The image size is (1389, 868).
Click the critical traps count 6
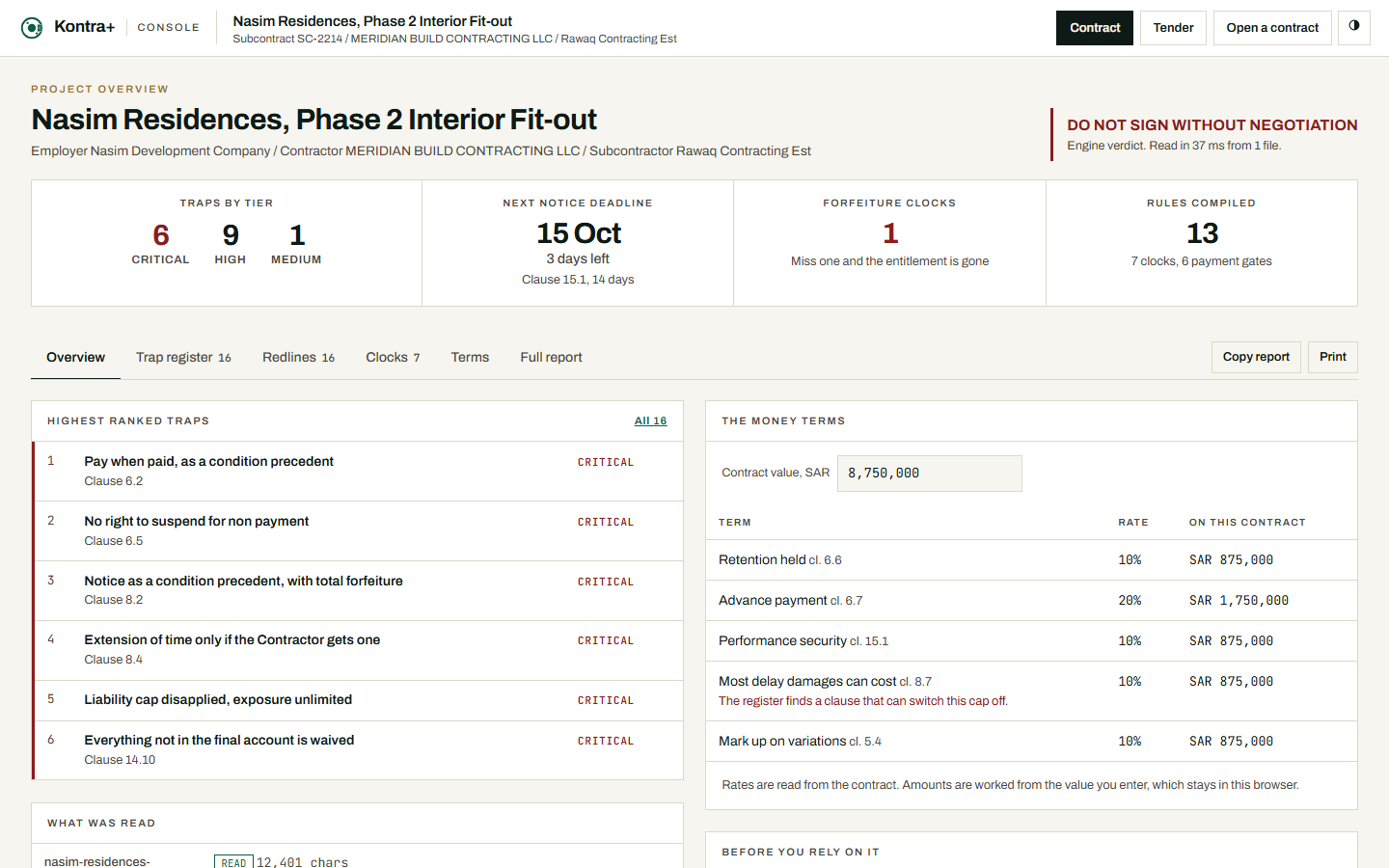(x=161, y=235)
